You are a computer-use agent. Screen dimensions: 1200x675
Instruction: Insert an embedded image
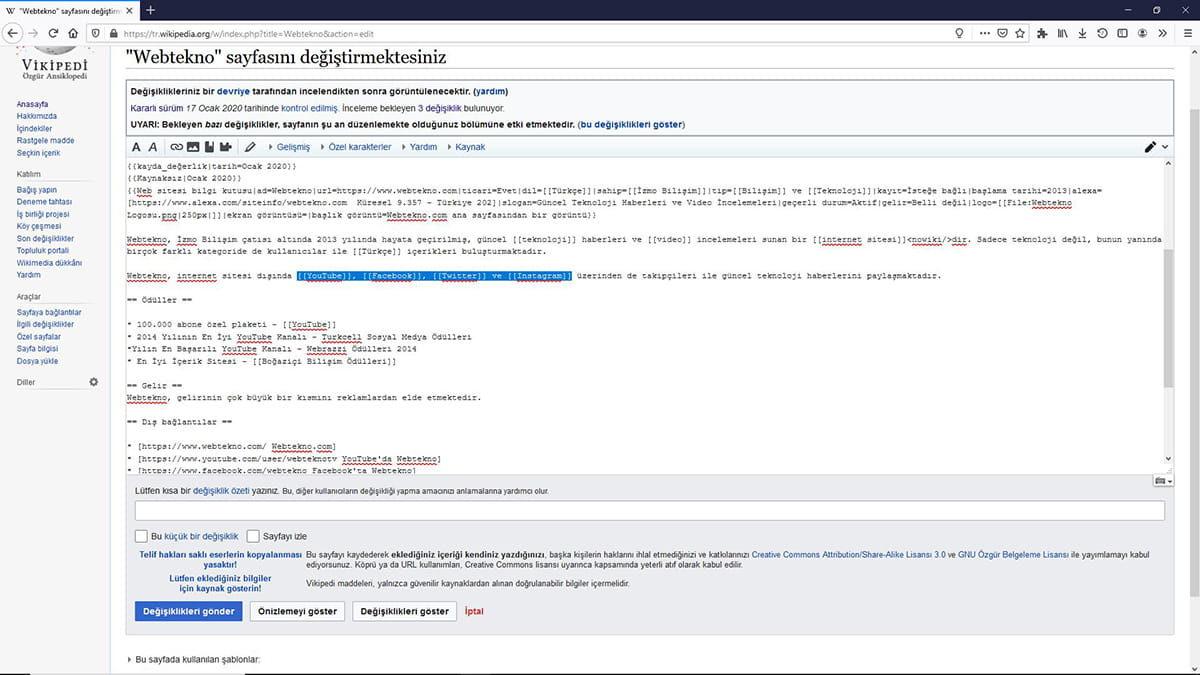(194, 147)
